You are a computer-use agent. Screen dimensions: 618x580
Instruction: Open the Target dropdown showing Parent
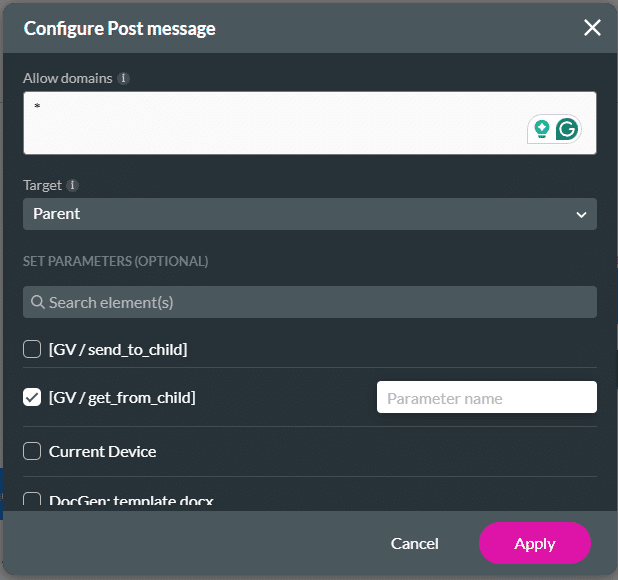[300, 213]
